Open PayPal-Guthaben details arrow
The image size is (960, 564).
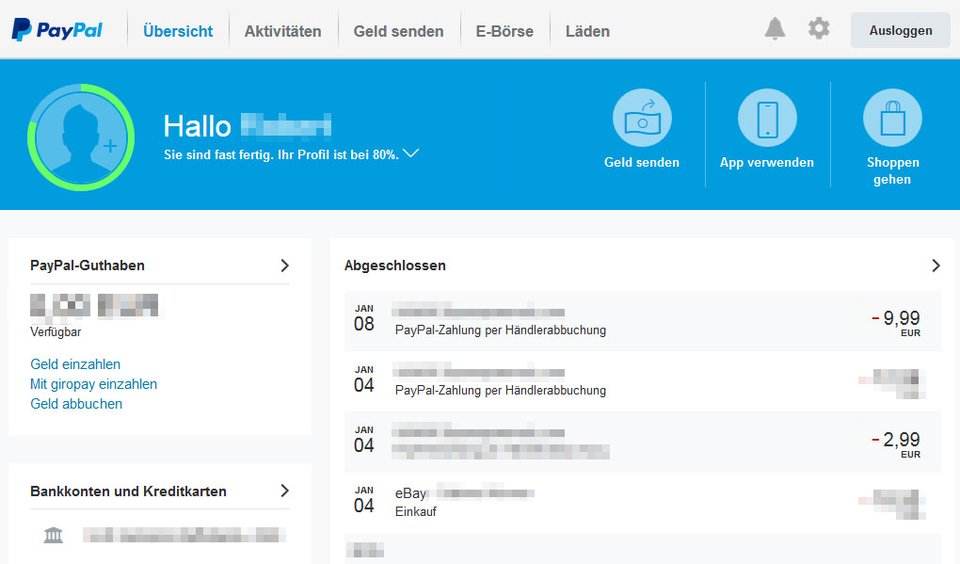tap(285, 265)
